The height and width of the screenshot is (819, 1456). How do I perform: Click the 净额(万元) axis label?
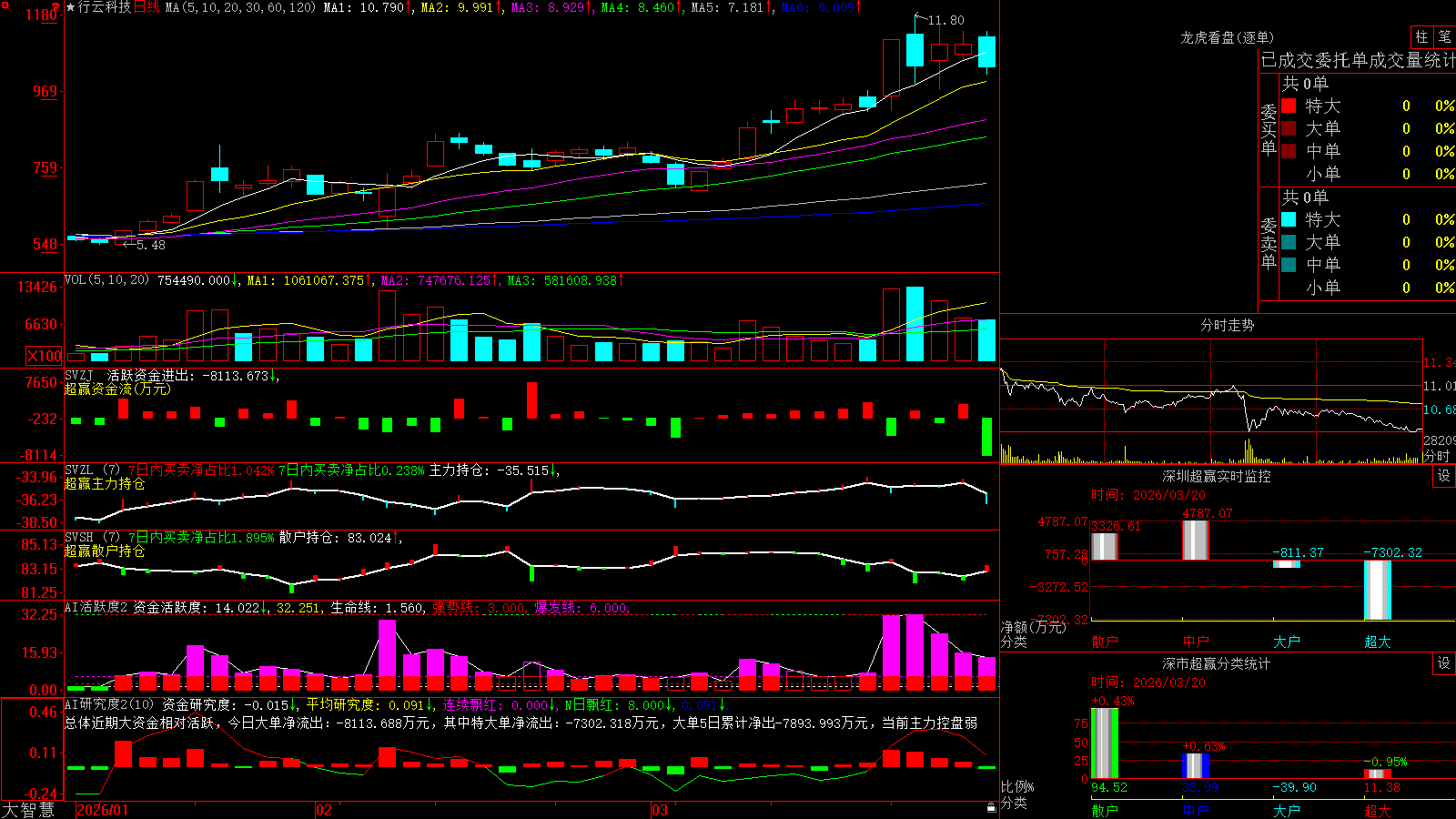point(1033,627)
